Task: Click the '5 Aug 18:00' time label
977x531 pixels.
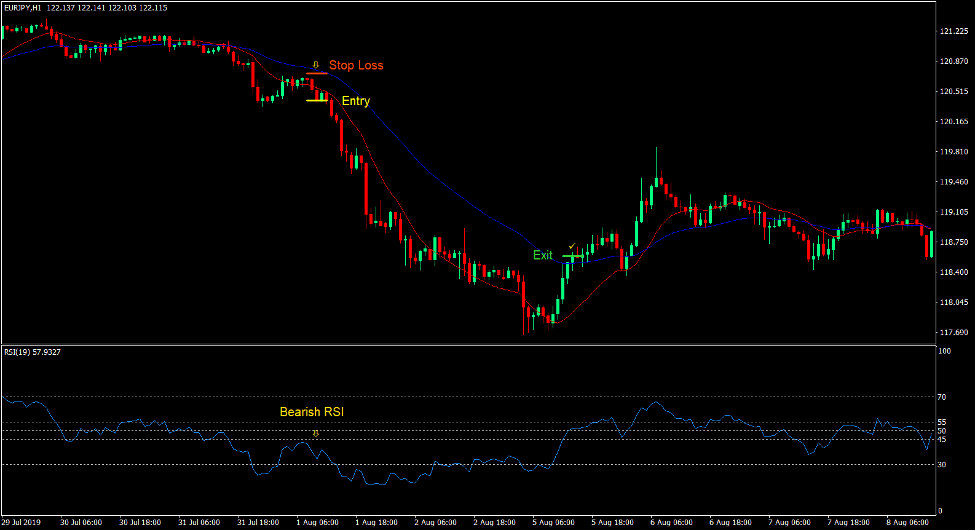Action: 612,522
